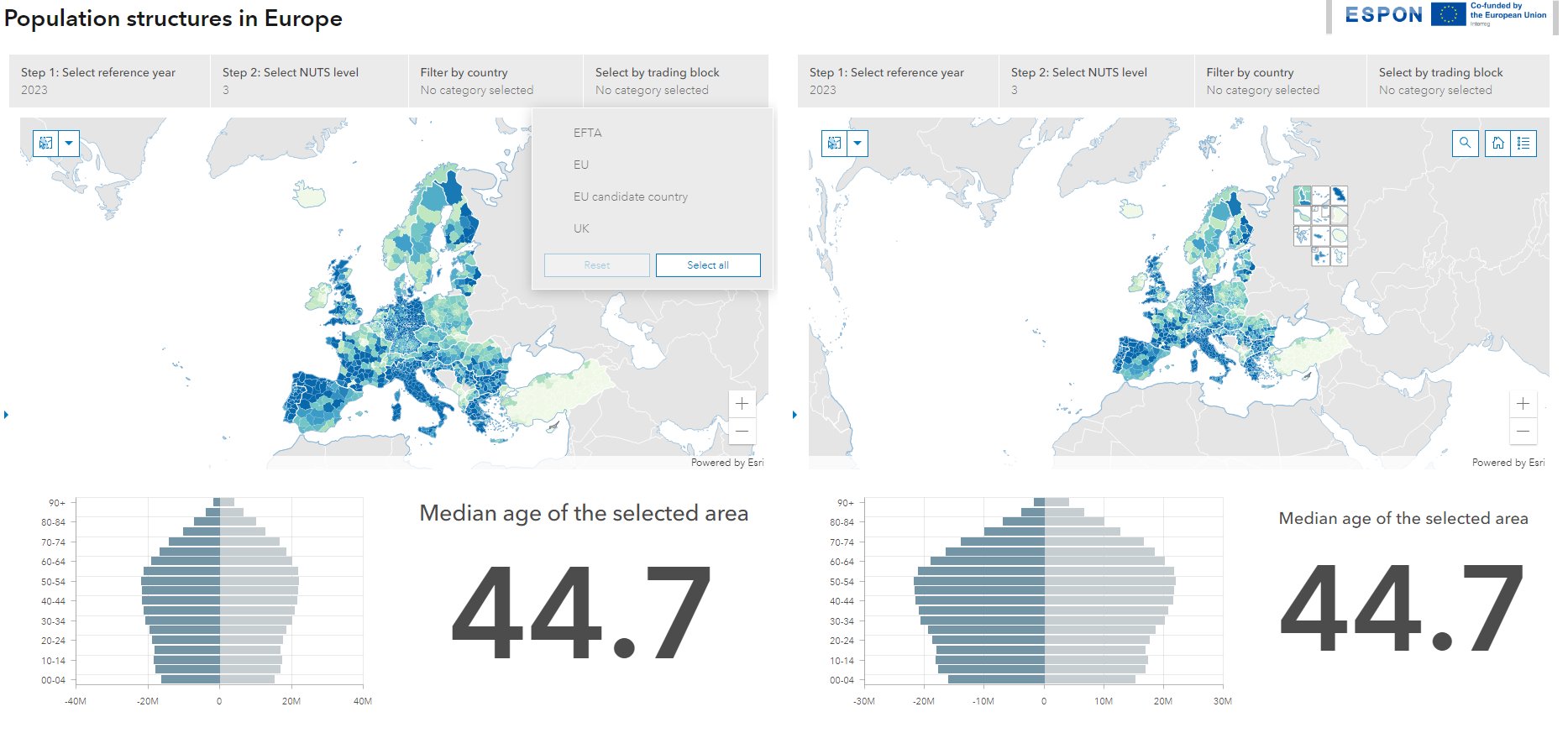Show the legend on the right map

pos(1523,144)
